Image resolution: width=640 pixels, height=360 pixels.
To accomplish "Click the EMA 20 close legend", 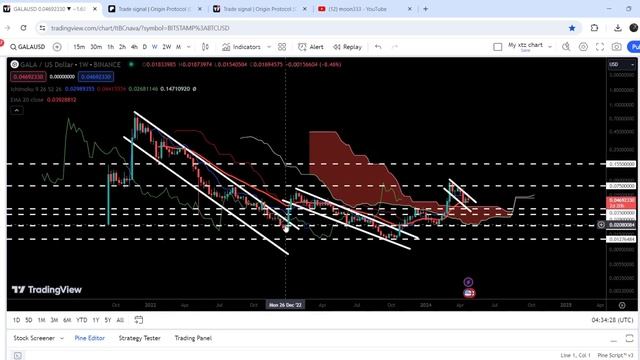I will [x=28, y=100].
